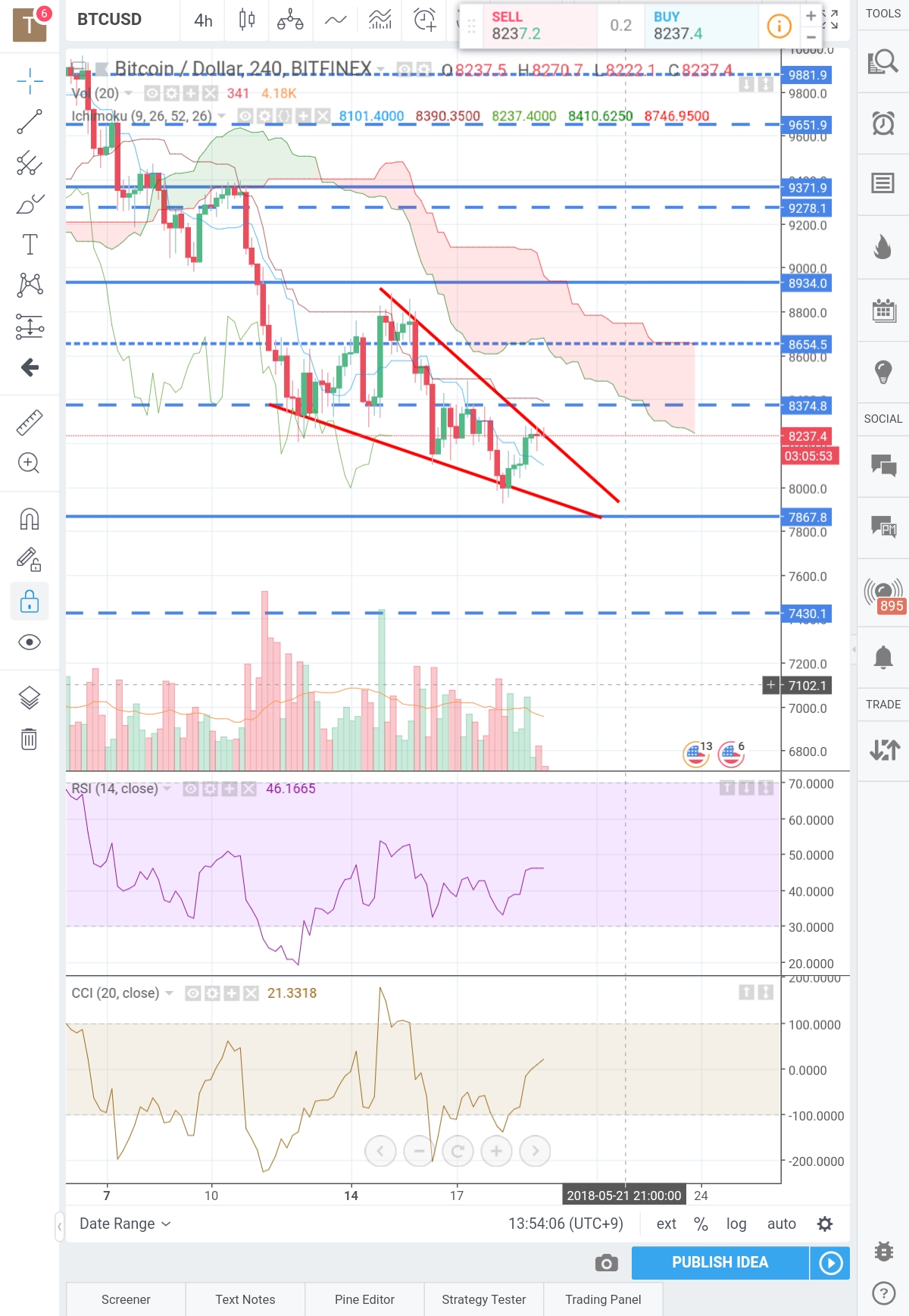Open the news headlines panel icon
Image resolution: width=909 pixels, height=1316 pixels.
click(x=883, y=183)
